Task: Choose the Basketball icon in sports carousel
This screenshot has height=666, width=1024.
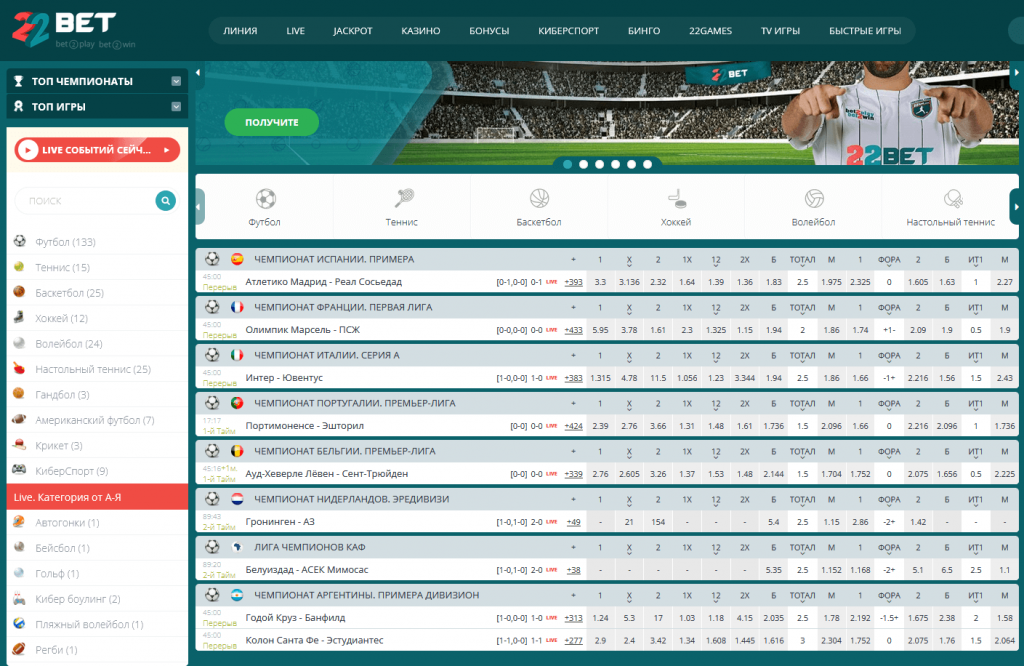Action: [x=539, y=198]
